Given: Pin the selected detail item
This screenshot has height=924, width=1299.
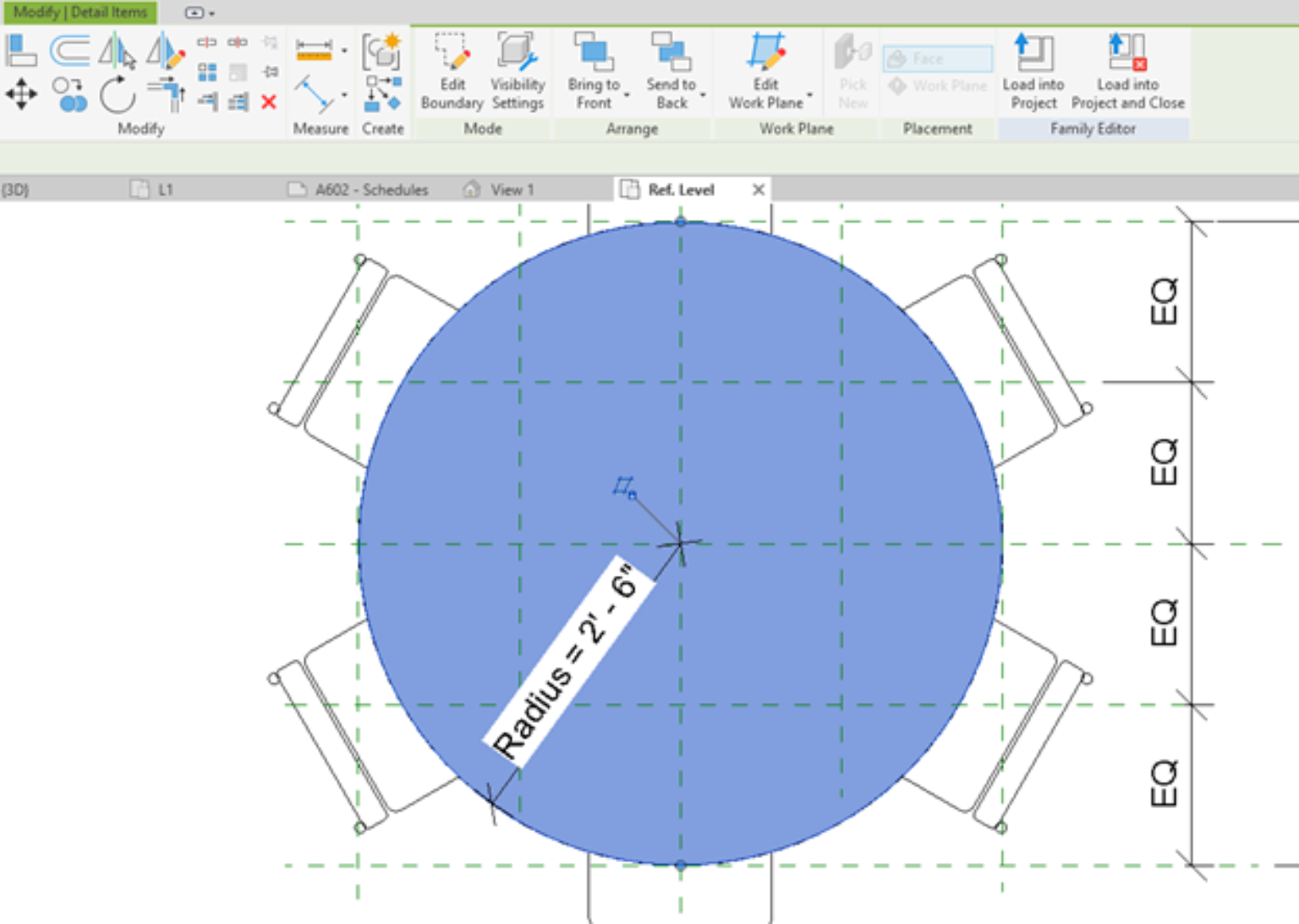Looking at the screenshot, I should click(269, 72).
